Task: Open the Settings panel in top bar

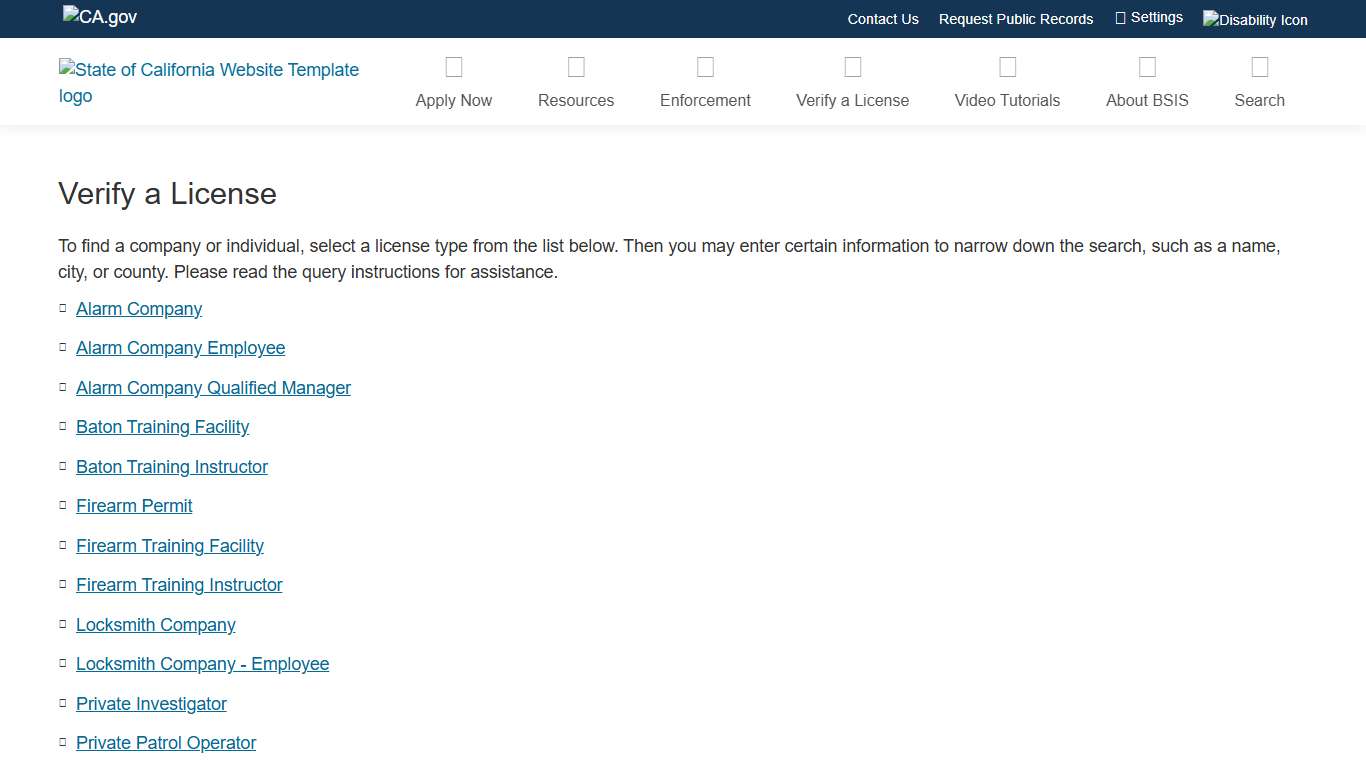Action: [x=1149, y=18]
